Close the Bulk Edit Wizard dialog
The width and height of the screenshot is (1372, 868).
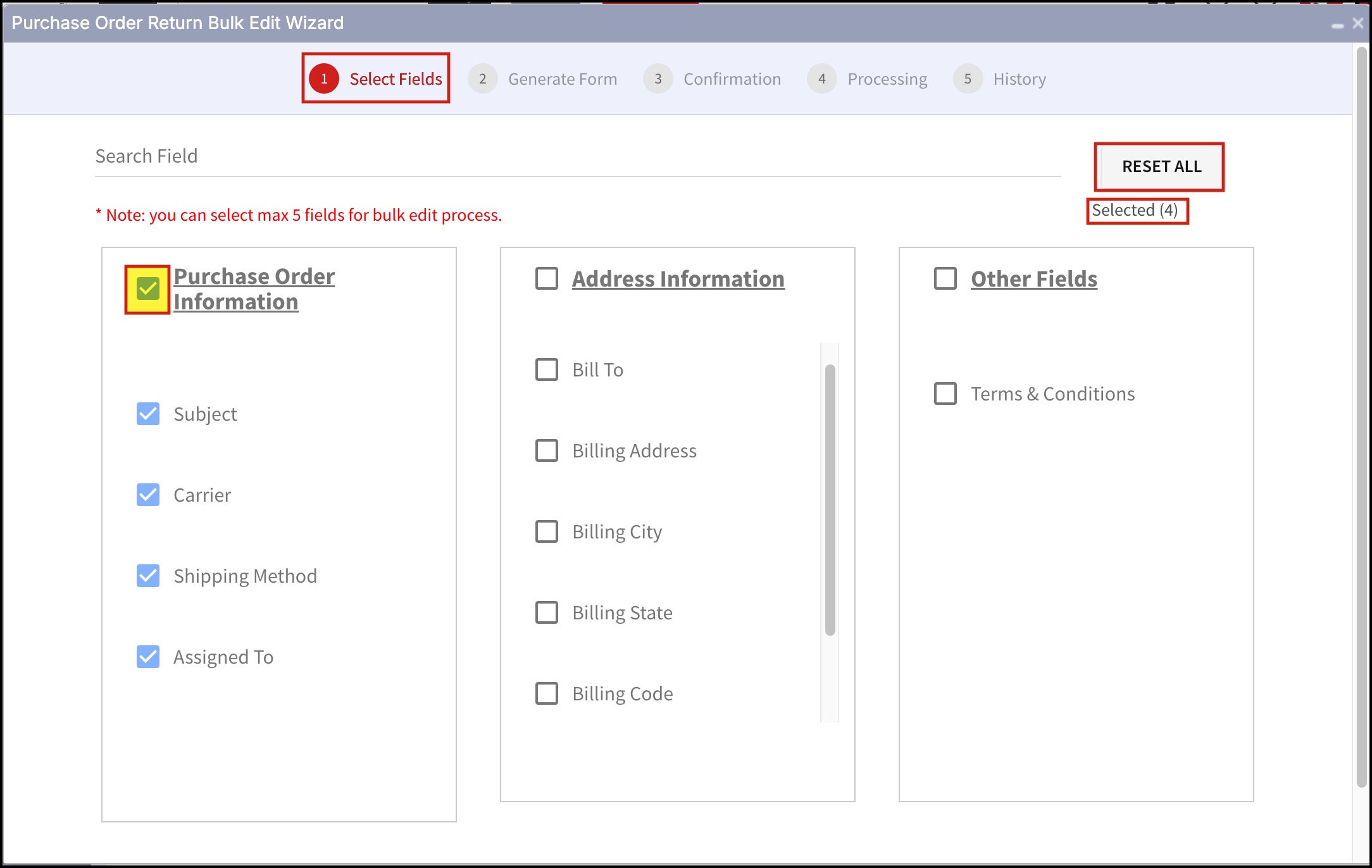point(1357,23)
